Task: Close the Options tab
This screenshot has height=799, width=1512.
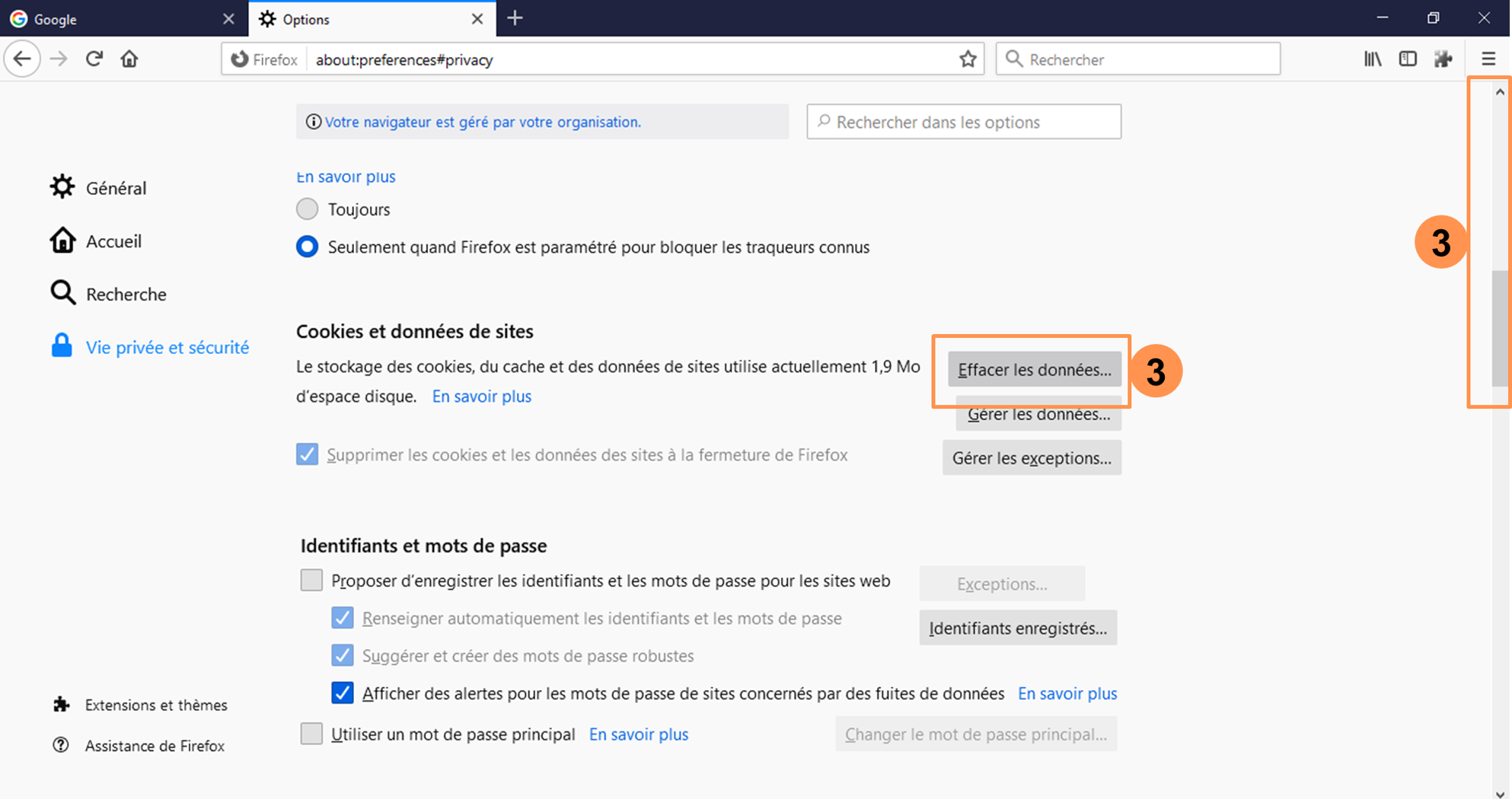Action: tap(477, 19)
